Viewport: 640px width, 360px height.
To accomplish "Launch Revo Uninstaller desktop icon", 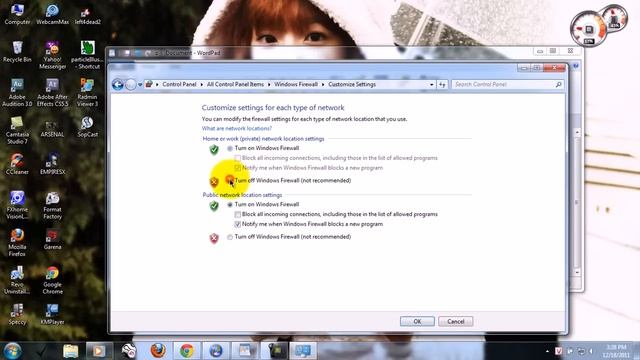I will (x=17, y=280).
